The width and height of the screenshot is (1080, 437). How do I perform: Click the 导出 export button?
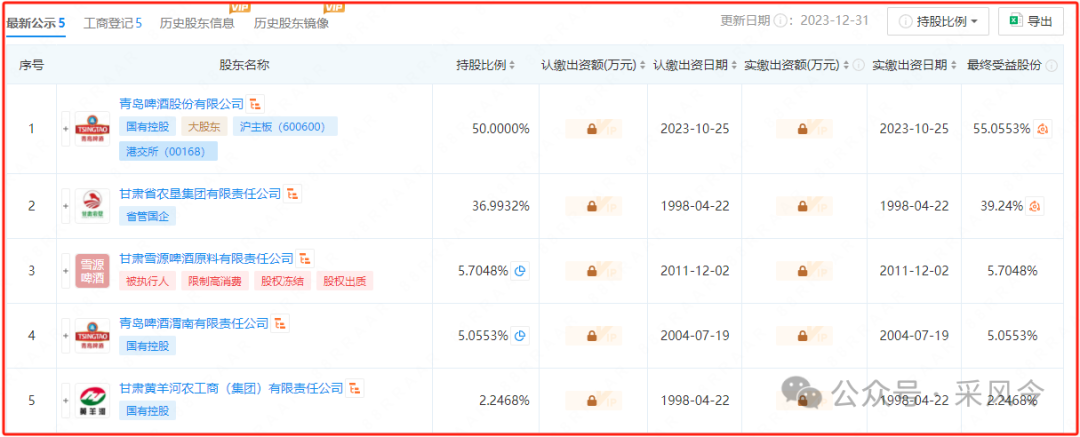[x=1031, y=21]
